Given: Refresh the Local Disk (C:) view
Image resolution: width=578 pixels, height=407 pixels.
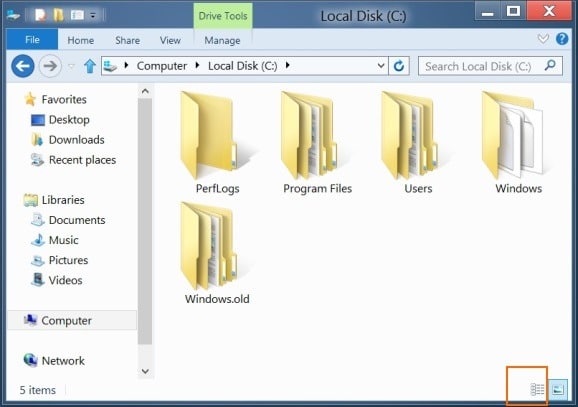Looking at the screenshot, I should (399, 66).
